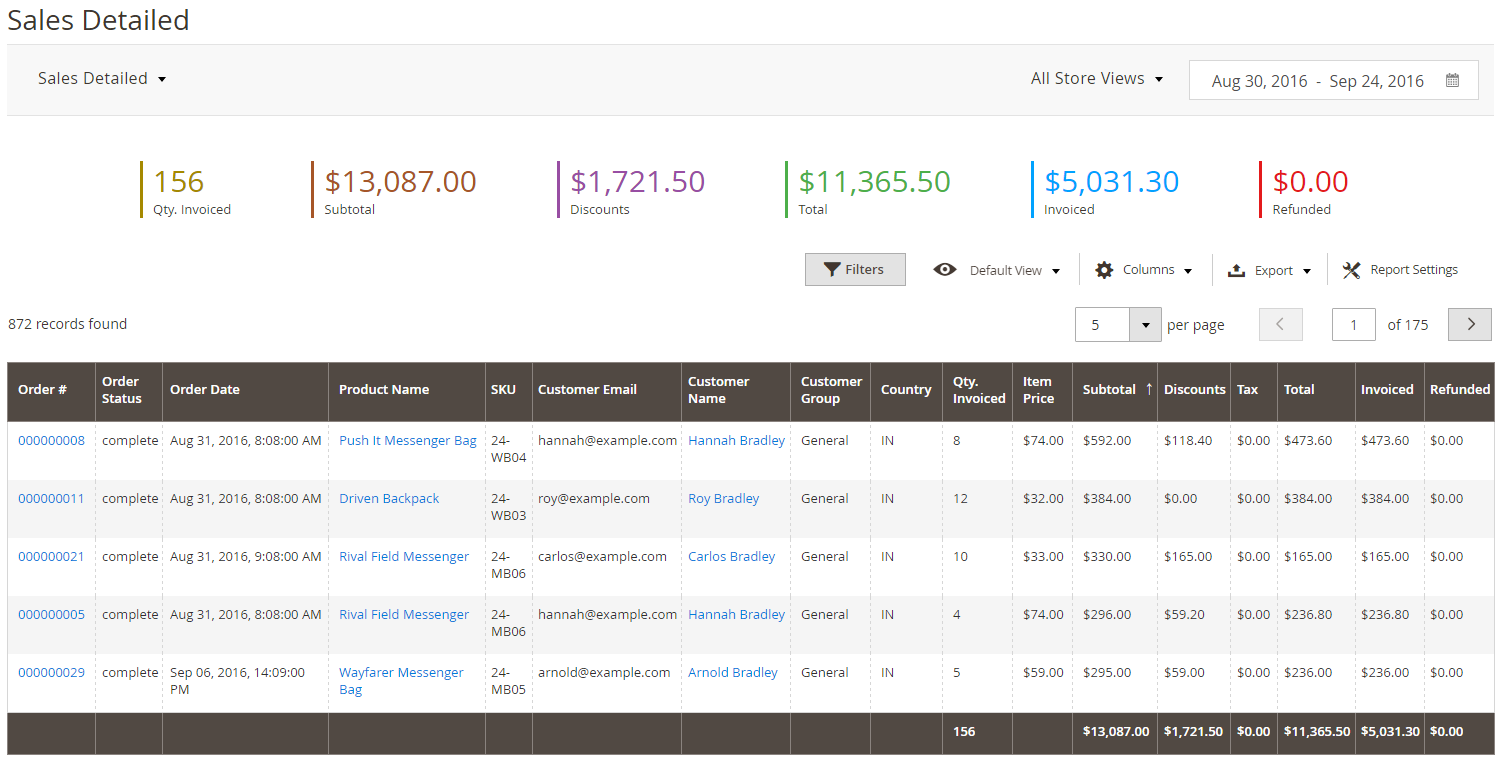Expand the All Store Views dropdown

[x=1097, y=78]
